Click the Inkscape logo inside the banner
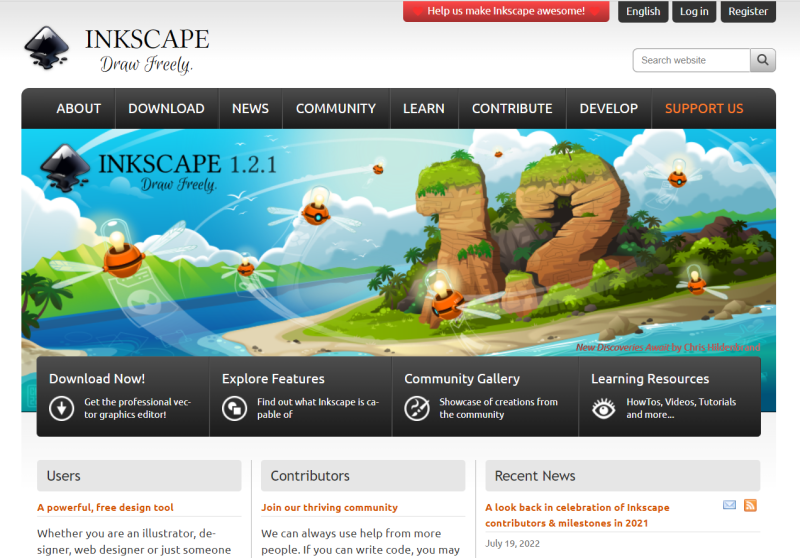Screen dimensions: 800x558 pos(64,168)
